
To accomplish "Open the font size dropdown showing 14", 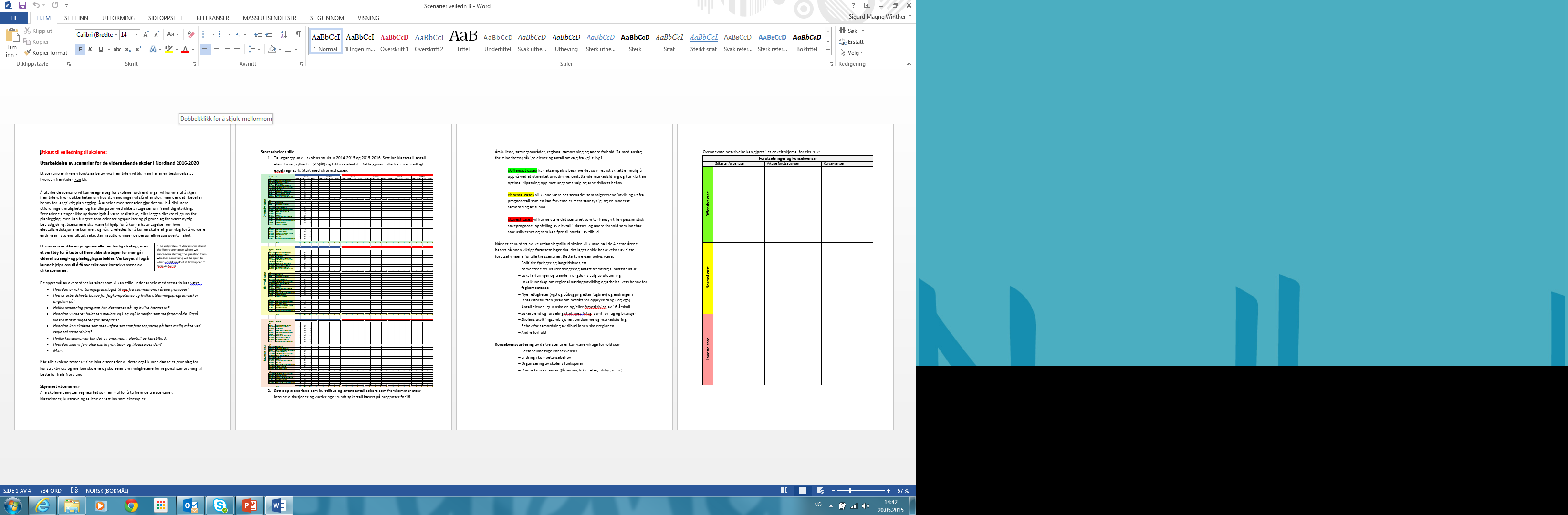I will point(136,35).
